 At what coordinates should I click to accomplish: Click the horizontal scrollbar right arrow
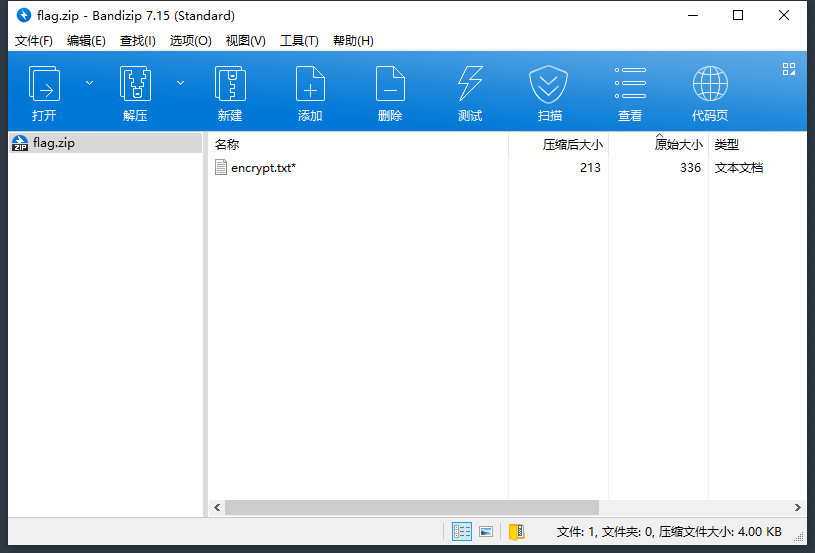tap(797, 507)
